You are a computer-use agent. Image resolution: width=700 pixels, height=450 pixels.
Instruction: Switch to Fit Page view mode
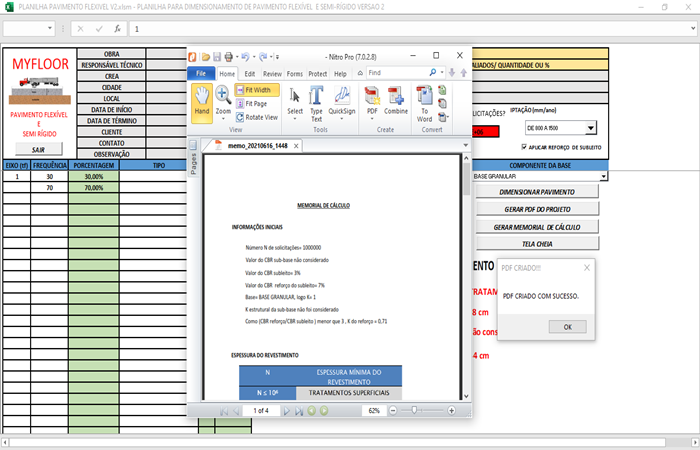(255, 103)
